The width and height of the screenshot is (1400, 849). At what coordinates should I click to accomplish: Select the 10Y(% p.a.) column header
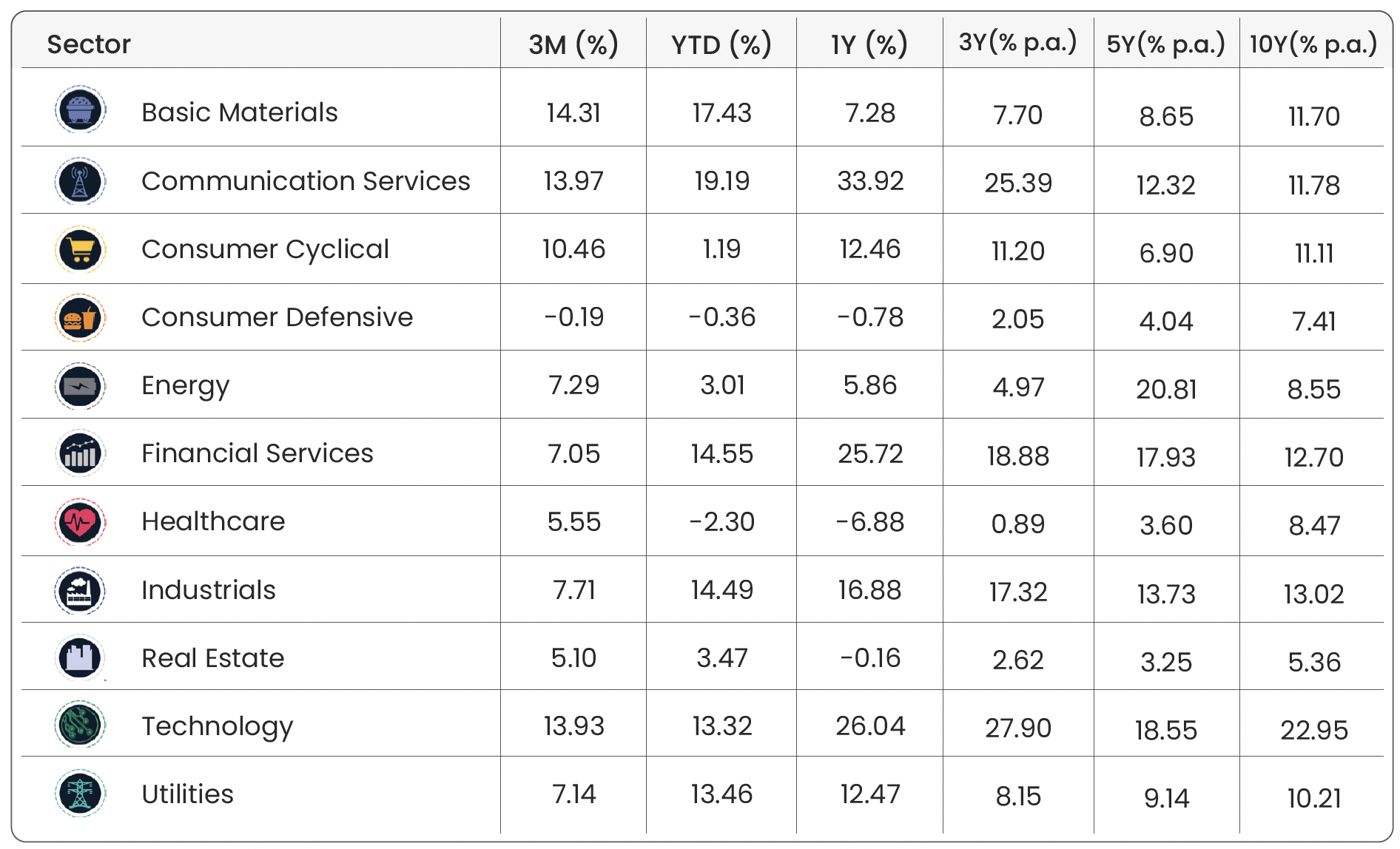1313,44
